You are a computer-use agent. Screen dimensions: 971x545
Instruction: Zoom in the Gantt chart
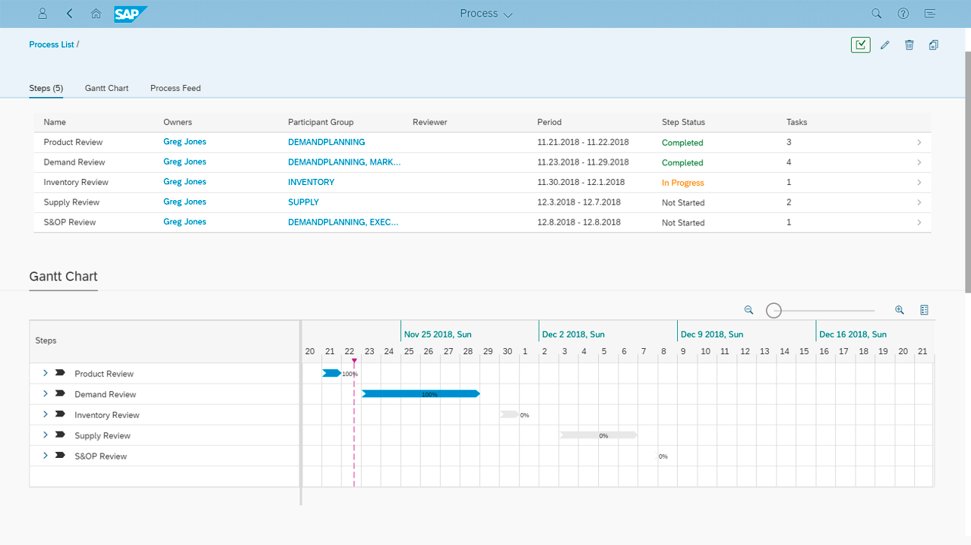point(899,310)
